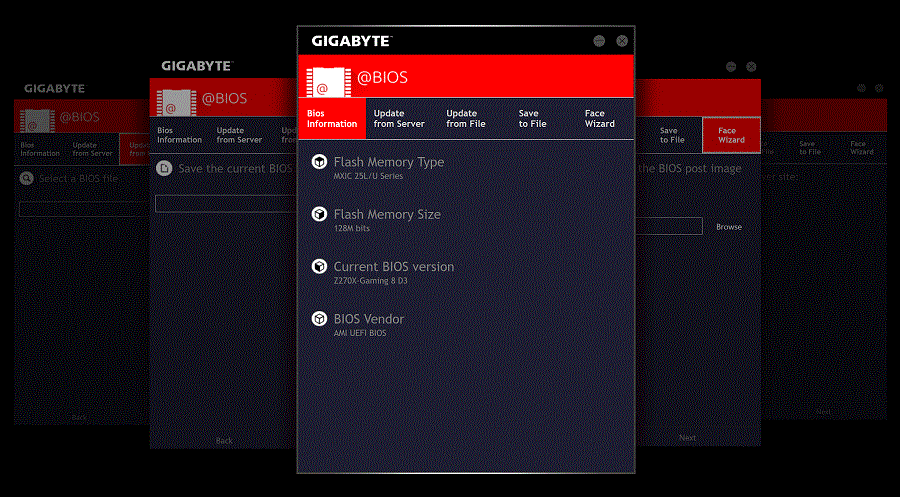The height and width of the screenshot is (497, 900).
Task: Click the cube icon beside Flash Memory Type
Action: tap(319, 162)
